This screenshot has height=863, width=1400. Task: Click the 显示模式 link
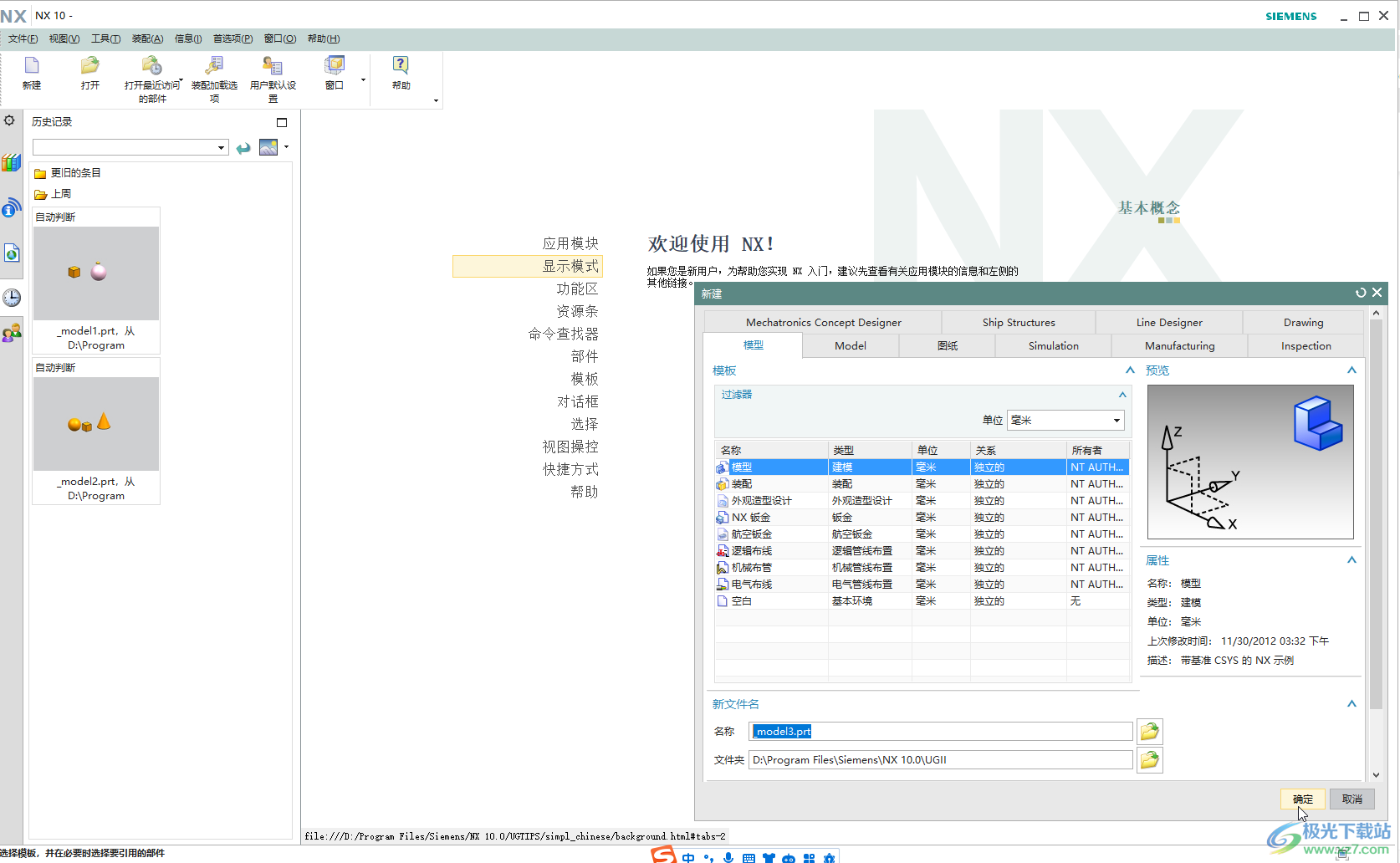pyautogui.click(x=570, y=266)
